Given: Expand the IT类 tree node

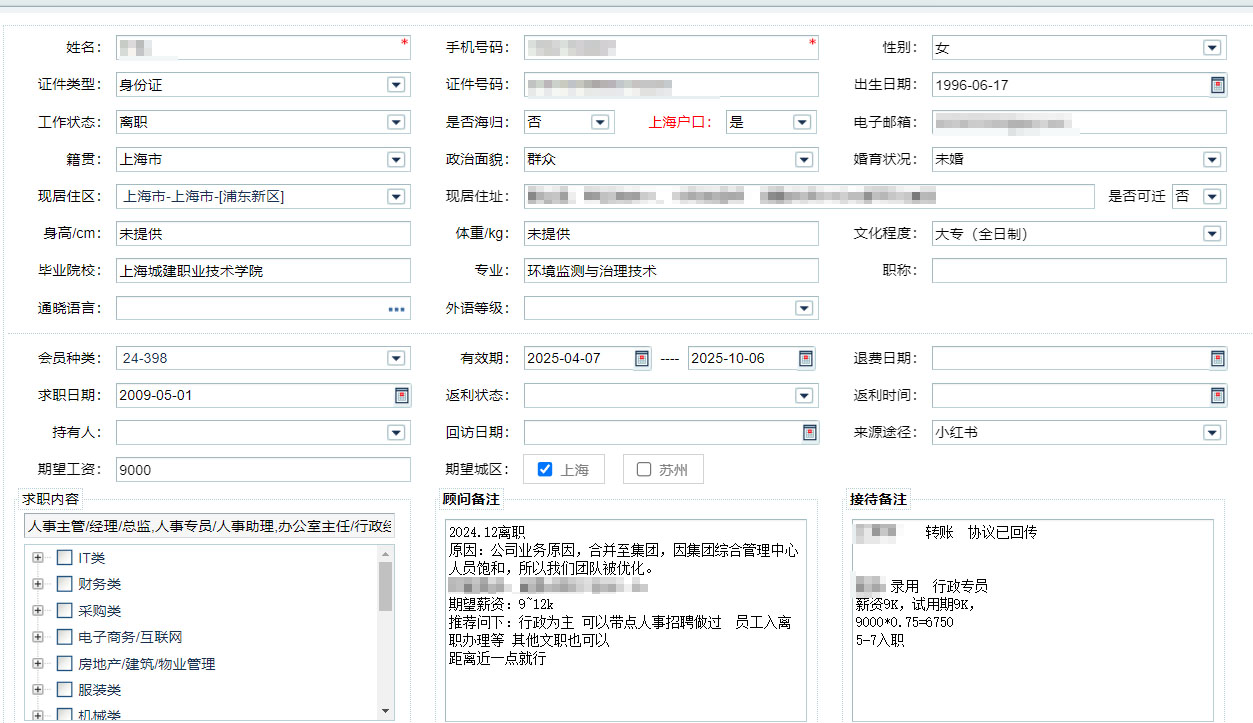Looking at the screenshot, I should pos(38,558).
